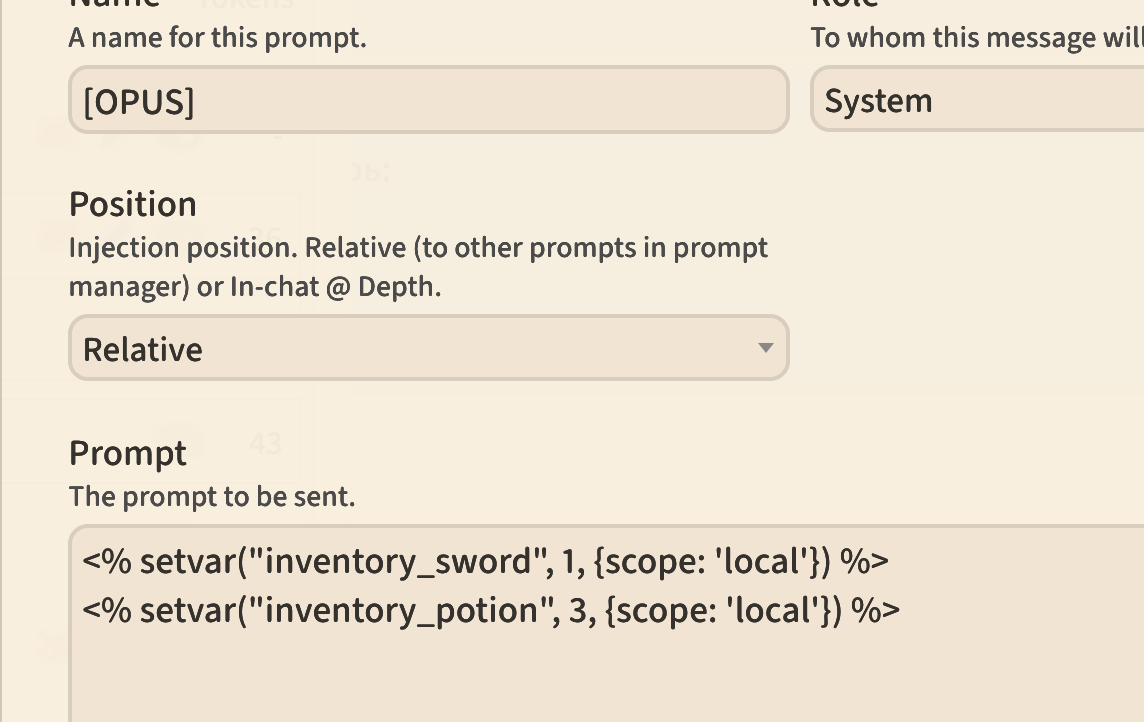Open the Position dropdown set to Relative
The width and height of the screenshot is (1144, 722).
(428, 348)
